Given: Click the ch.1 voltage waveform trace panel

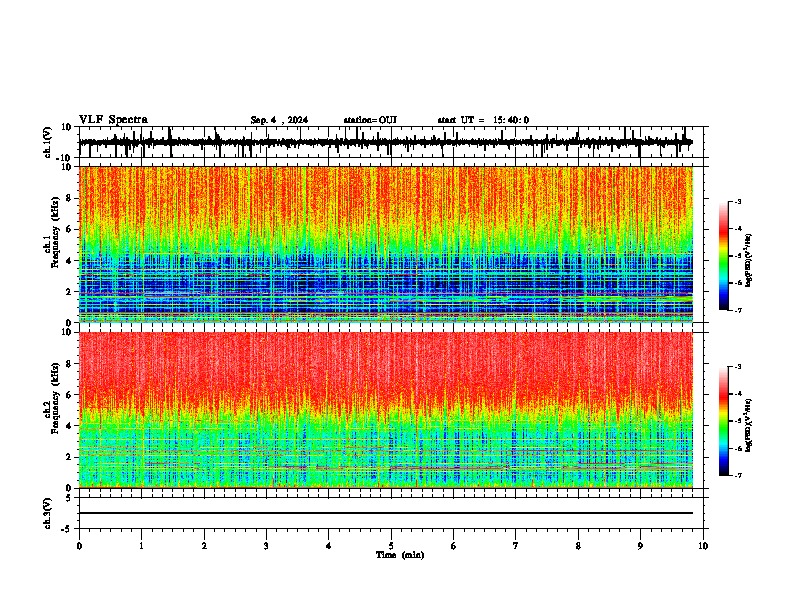Looking at the screenshot, I should click(x=391, y=142).
